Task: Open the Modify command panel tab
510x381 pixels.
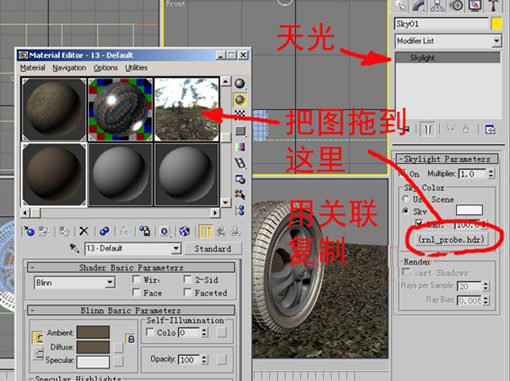Action: click(419, 6)
